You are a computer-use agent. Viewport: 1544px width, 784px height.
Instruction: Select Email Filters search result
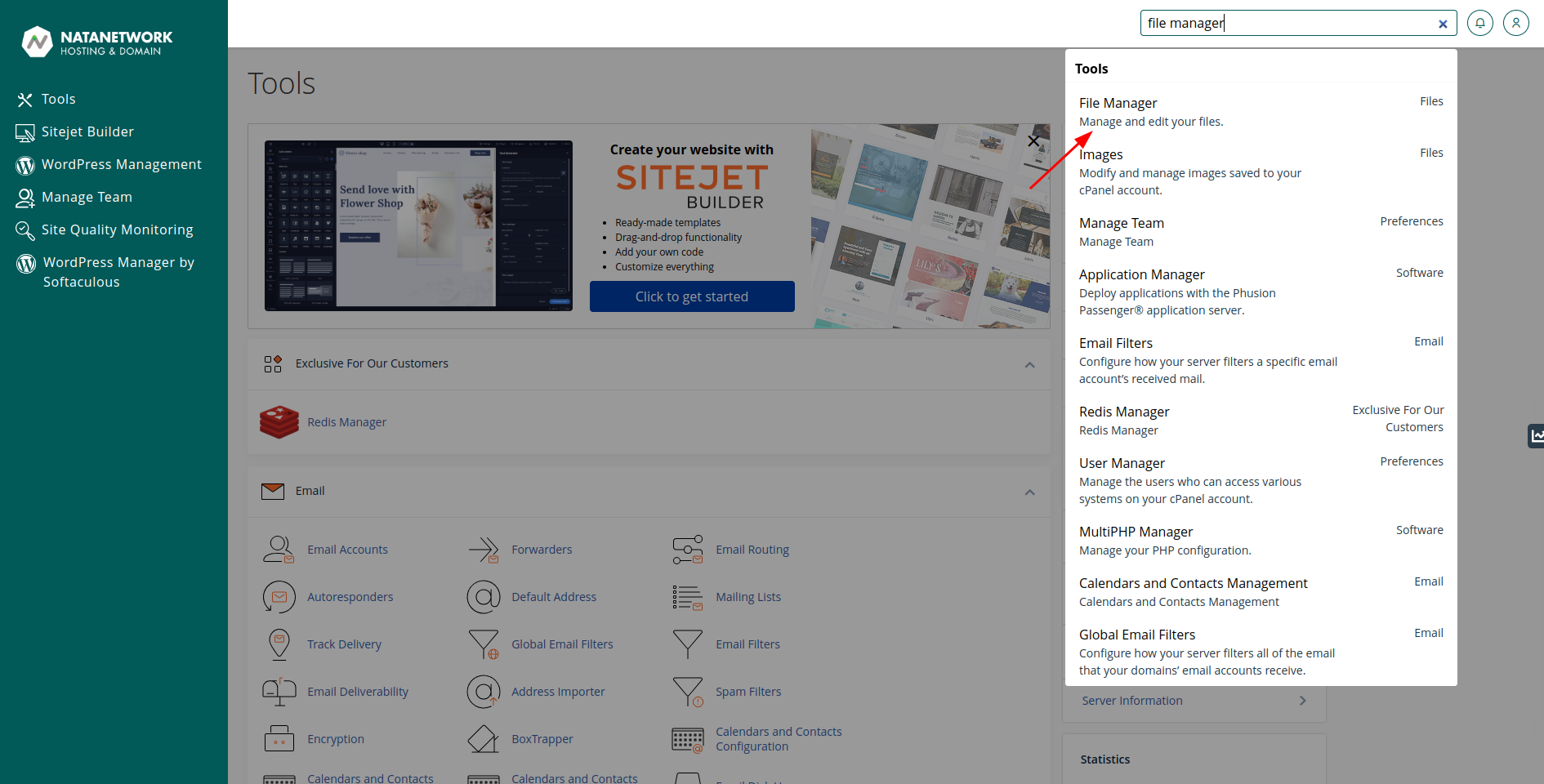[x=1261, y=360]
